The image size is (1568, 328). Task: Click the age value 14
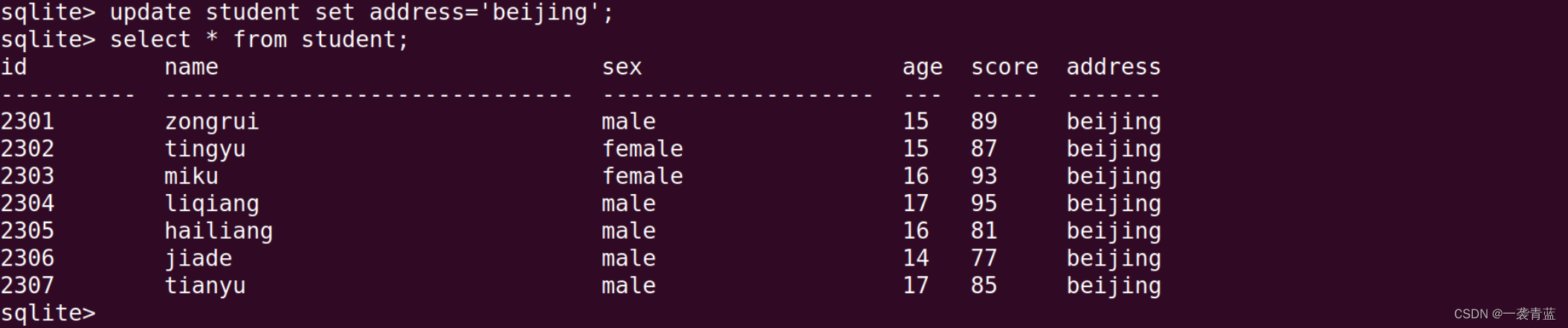click(915, 258)
